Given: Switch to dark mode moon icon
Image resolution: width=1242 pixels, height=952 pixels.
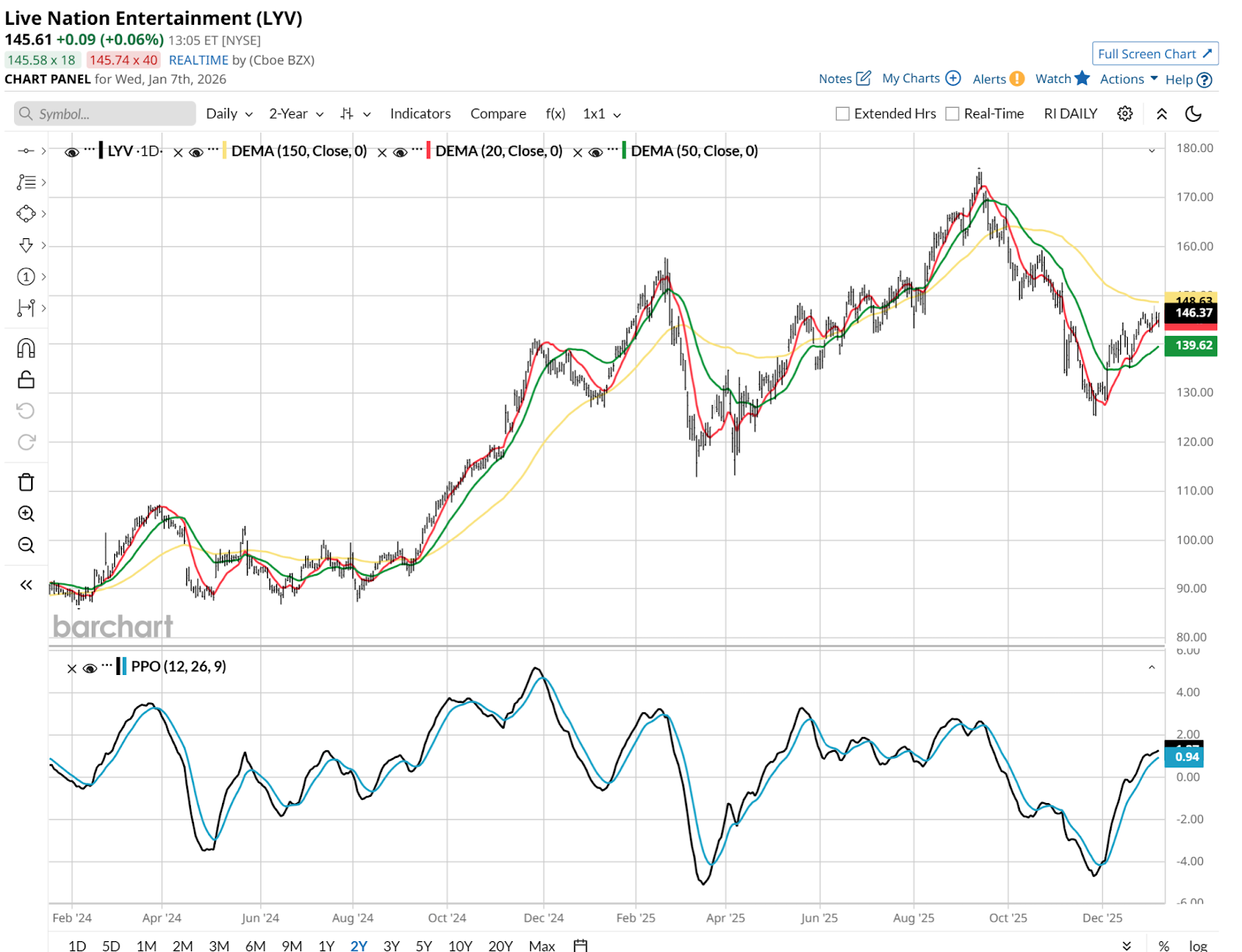Looking at the screenshot, I should click(1193, 114).
